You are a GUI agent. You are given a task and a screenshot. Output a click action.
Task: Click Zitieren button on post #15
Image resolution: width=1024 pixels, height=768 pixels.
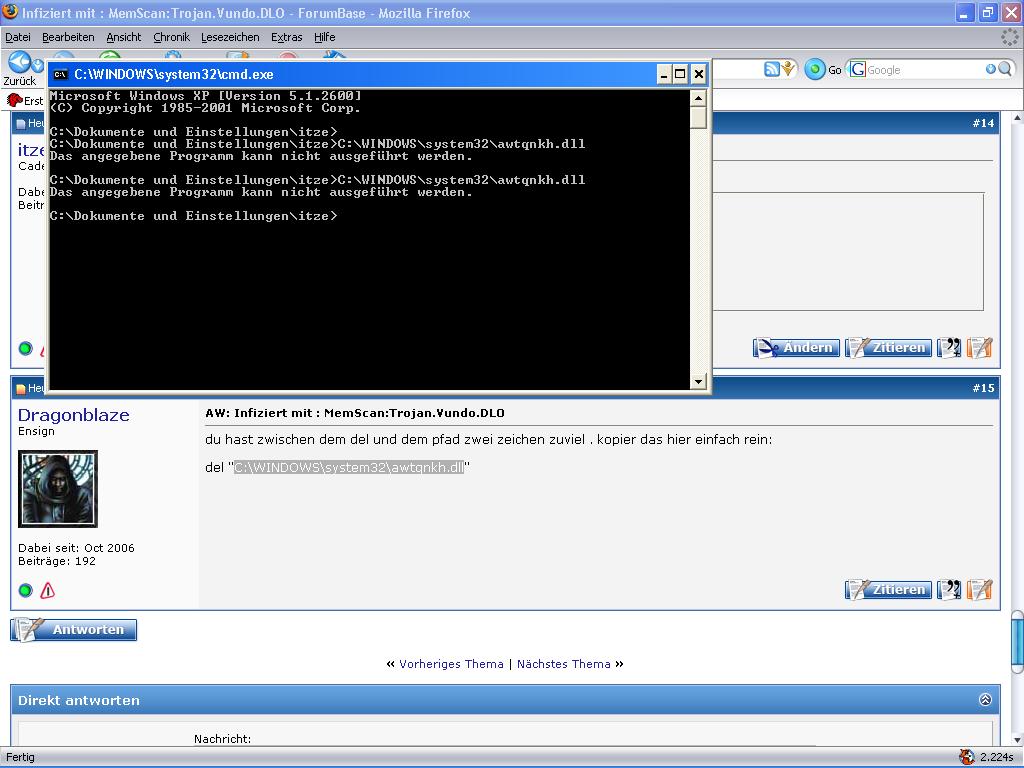coord(888,590)
